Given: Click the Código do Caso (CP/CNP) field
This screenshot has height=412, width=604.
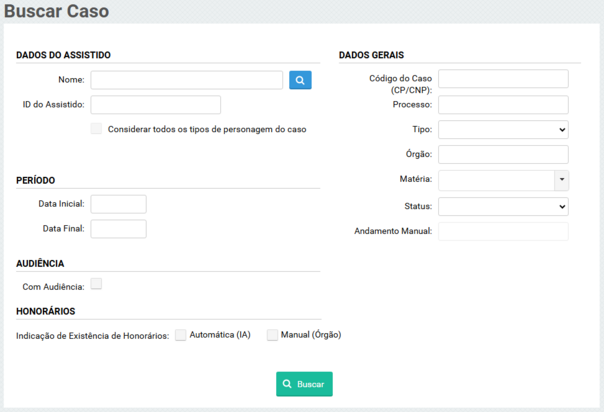Looking at the screenshot, I should [x=503, y=79].
